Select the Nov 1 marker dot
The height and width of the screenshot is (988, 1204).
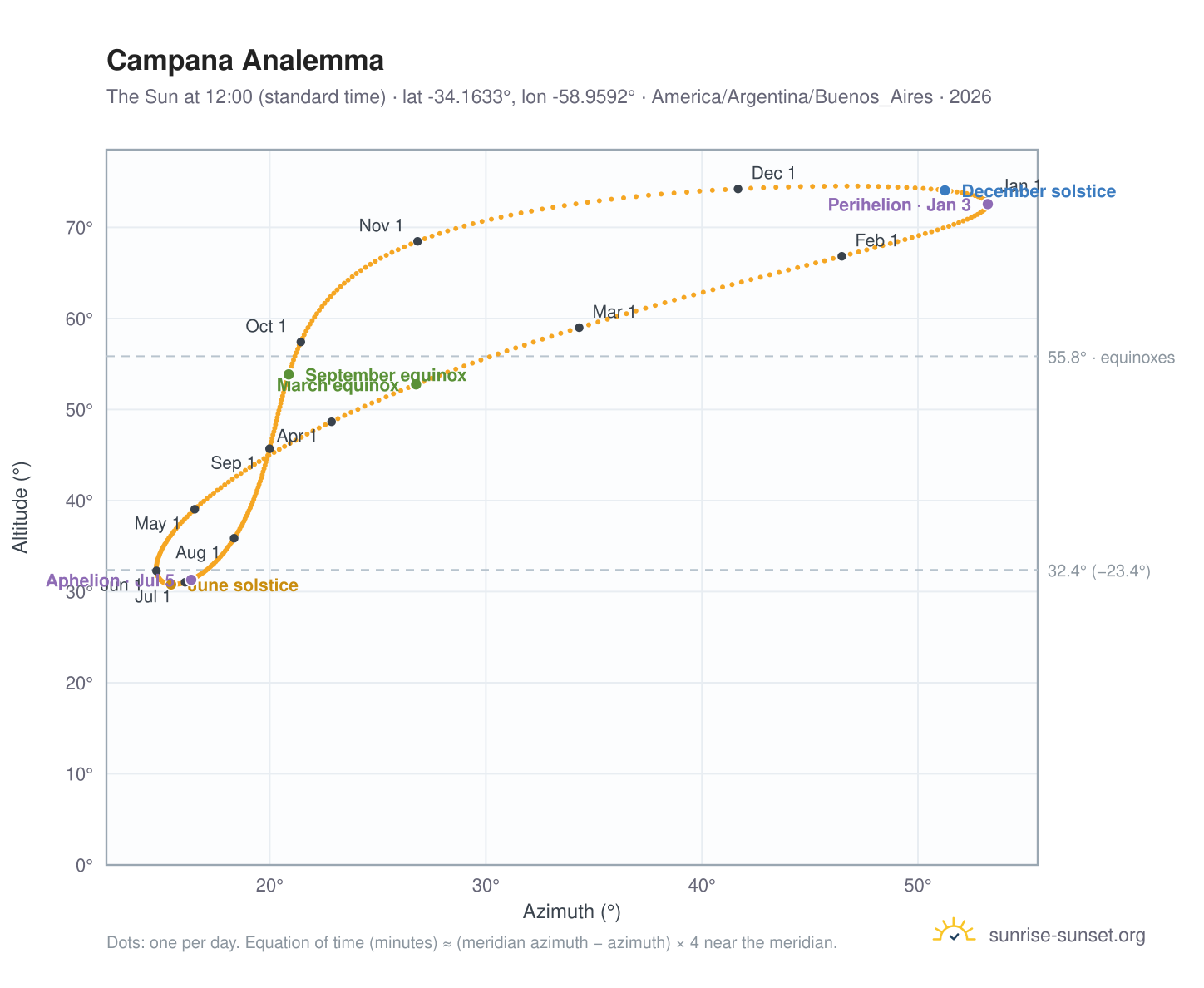coord(417,241)
